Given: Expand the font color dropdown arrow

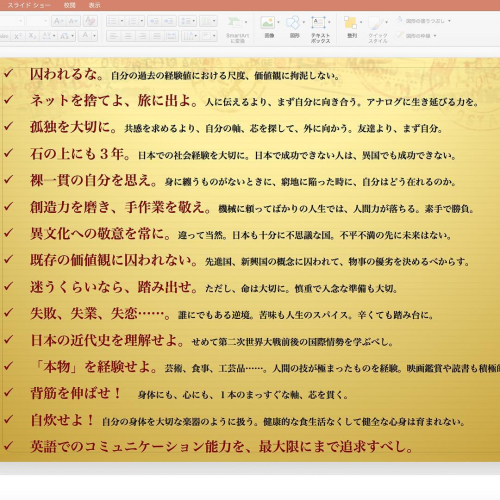Looking at the screenshot, I should [95, 36].
